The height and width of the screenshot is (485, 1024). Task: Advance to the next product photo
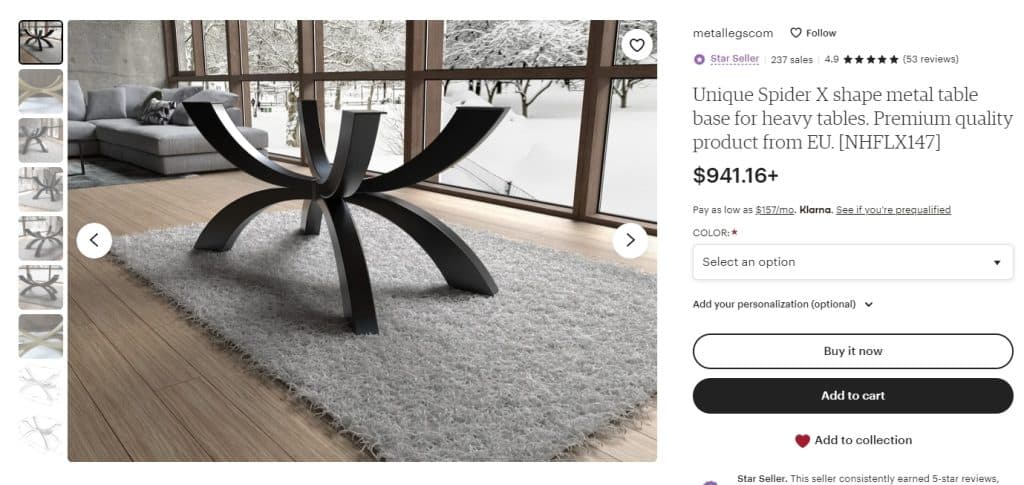pyautogui.click(x=630, y=241)
